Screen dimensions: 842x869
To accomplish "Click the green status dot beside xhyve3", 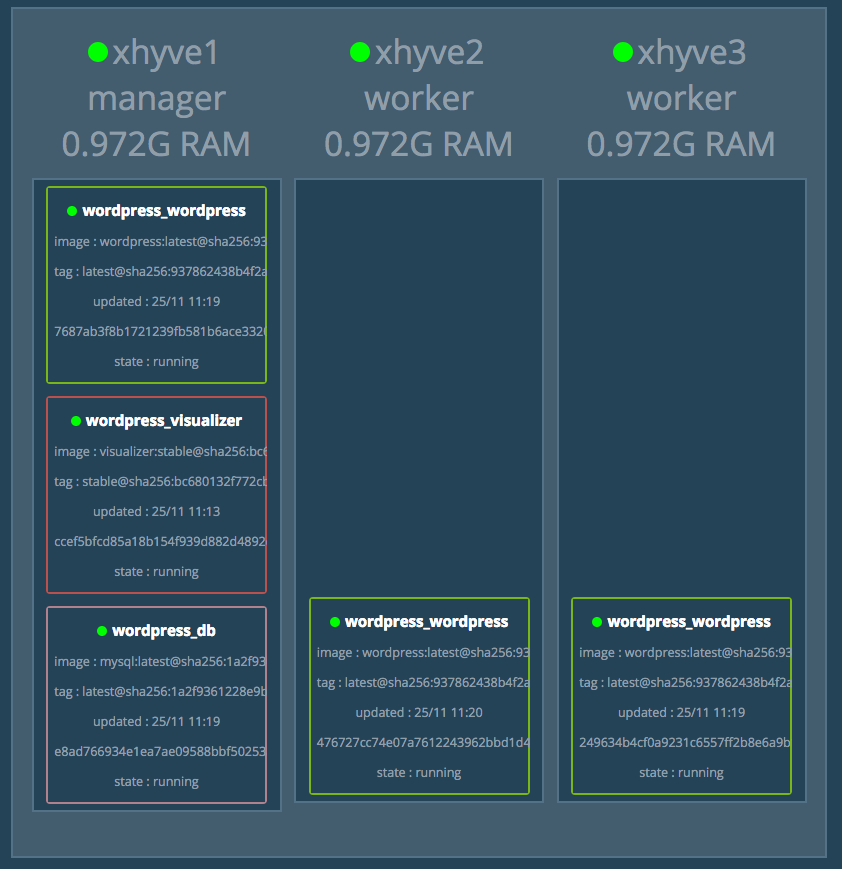I will (x=622, y=52).
